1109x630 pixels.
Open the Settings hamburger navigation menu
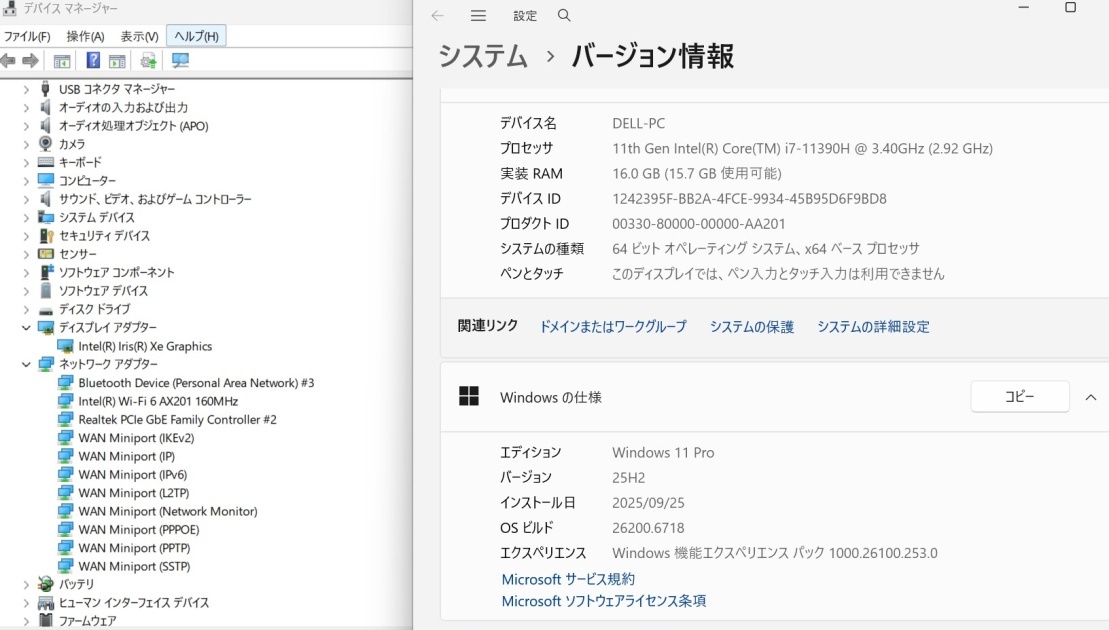click(478, 16)
